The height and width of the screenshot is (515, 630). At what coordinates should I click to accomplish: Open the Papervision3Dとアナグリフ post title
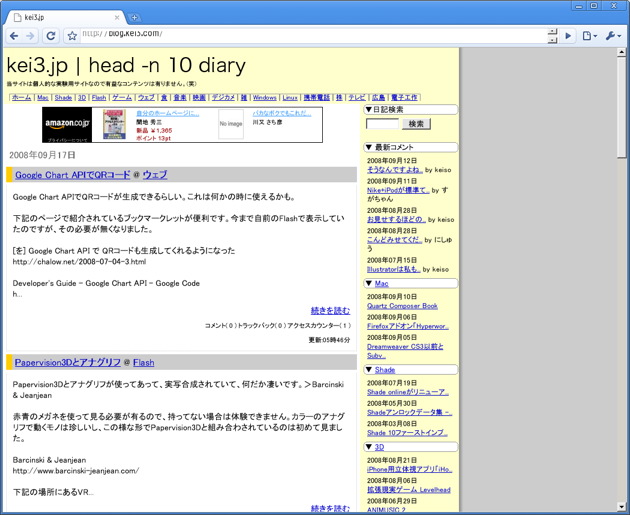tap(67, 362)
